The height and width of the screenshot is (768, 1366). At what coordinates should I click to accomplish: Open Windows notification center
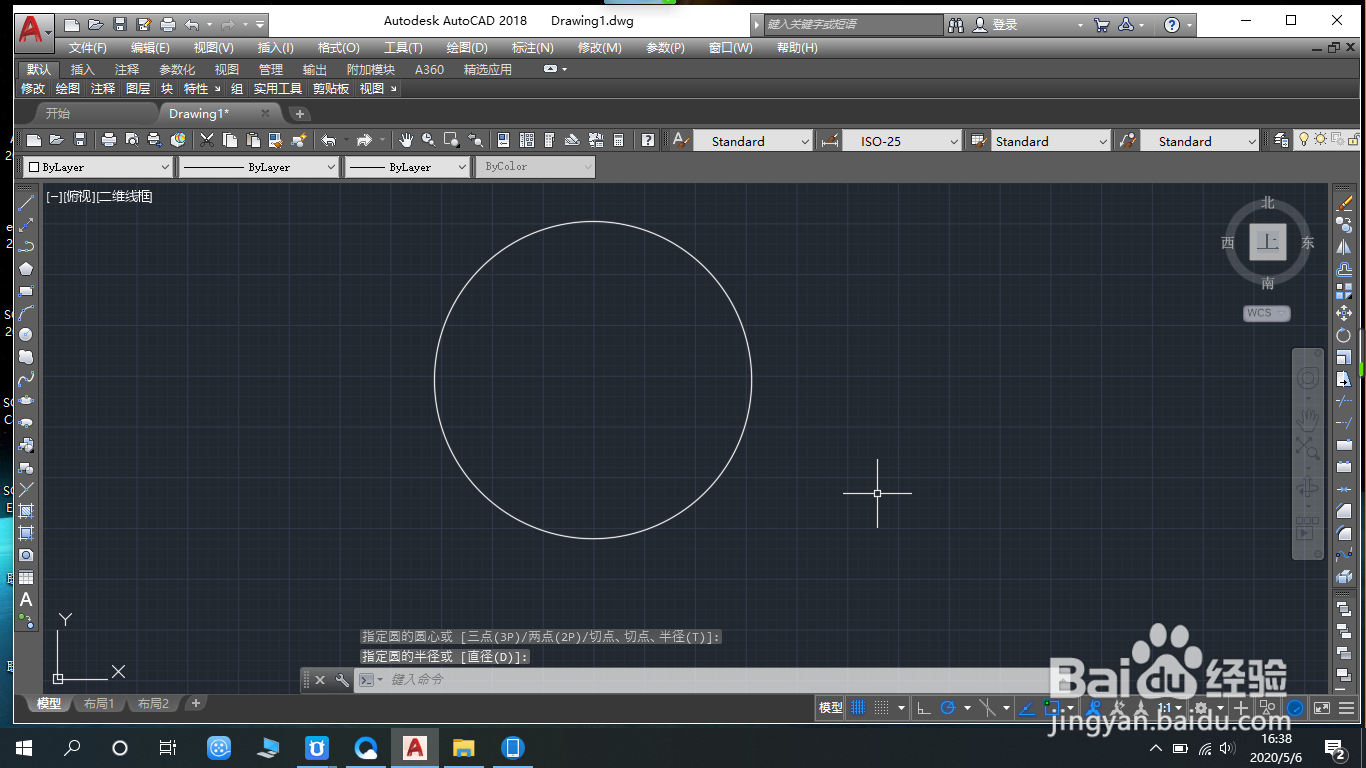[x=1334, y=747]
